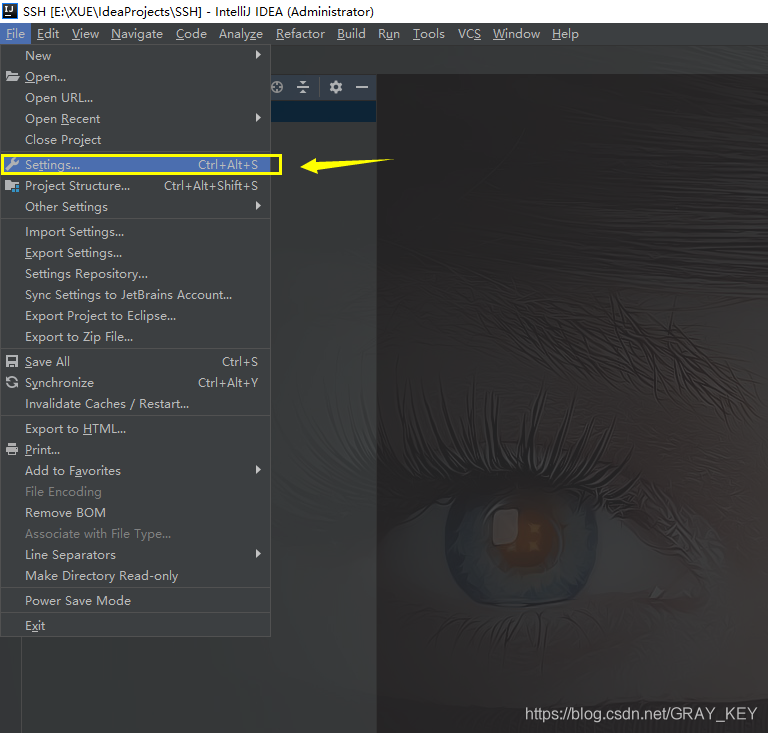Select Make Directory Read-only
This screenshot has height=733, width=768.
tap(136, 576)
